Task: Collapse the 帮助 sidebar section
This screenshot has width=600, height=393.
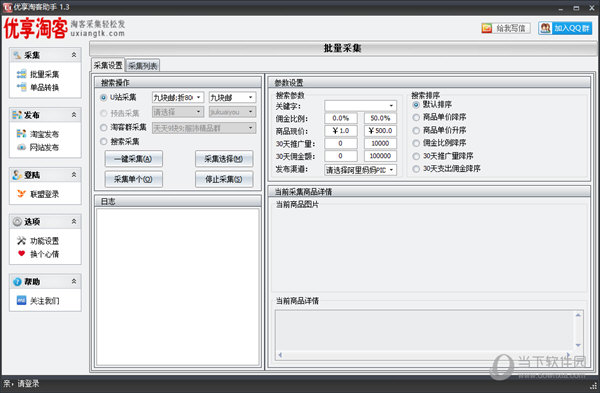Action: coord(74,282)
